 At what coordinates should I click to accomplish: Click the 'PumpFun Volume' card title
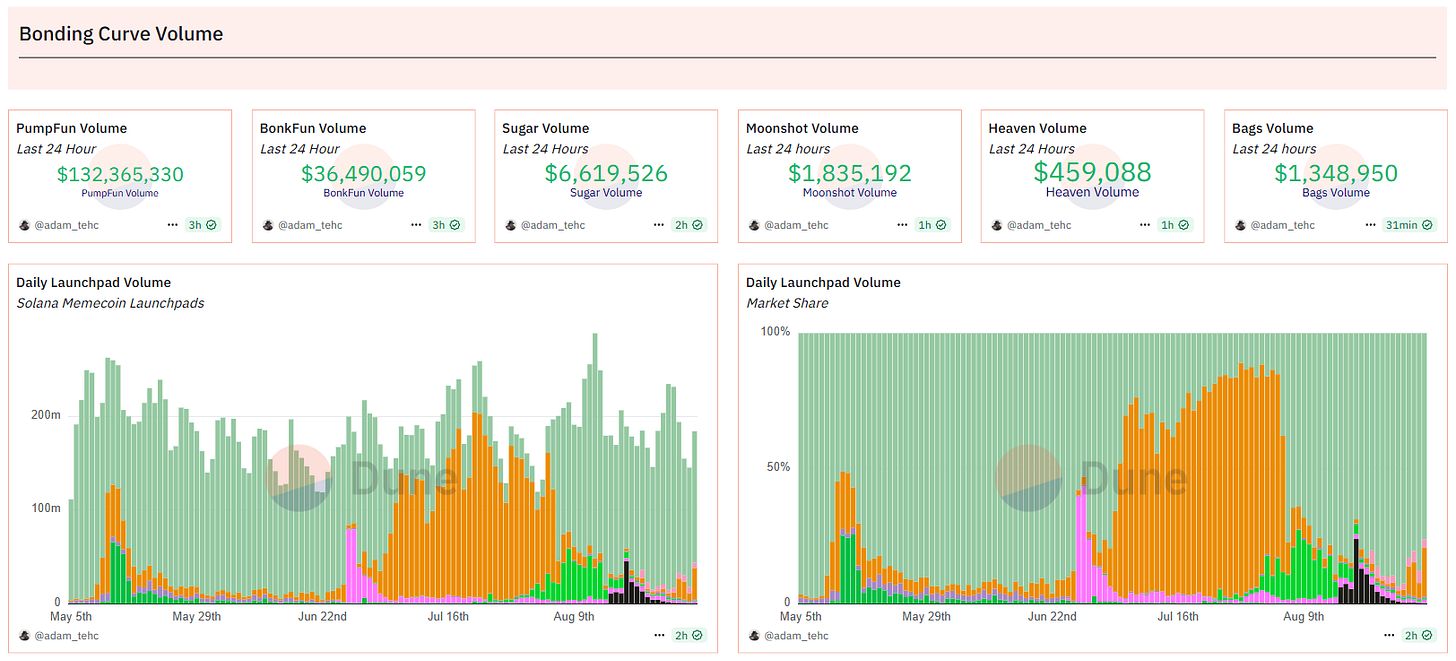72,128
